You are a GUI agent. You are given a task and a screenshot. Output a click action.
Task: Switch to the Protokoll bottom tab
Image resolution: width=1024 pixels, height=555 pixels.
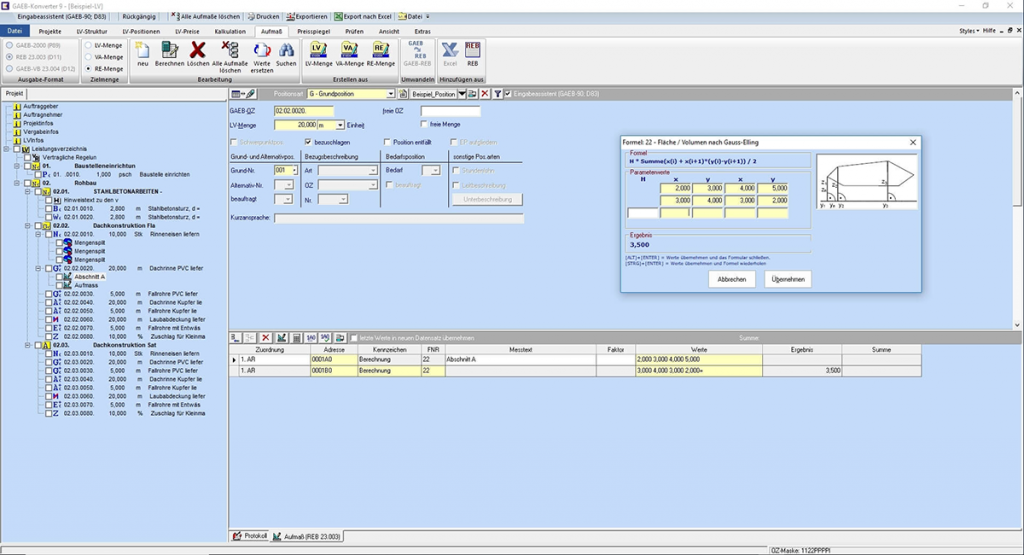point(251,536)
